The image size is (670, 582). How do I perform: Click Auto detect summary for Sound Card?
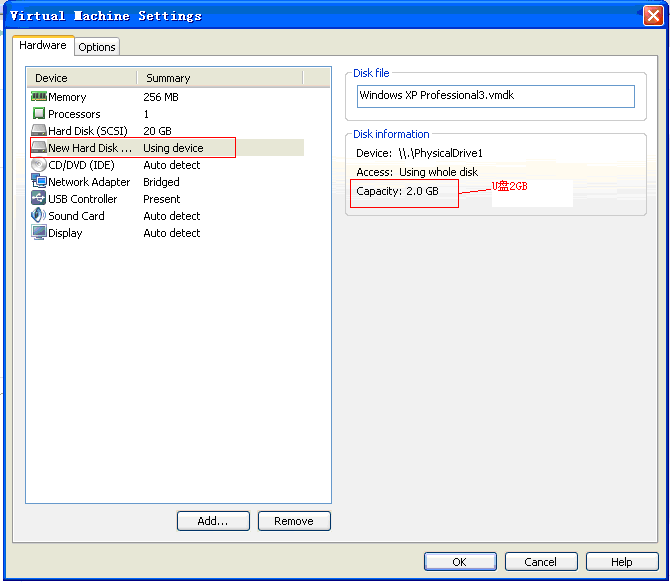172,216
